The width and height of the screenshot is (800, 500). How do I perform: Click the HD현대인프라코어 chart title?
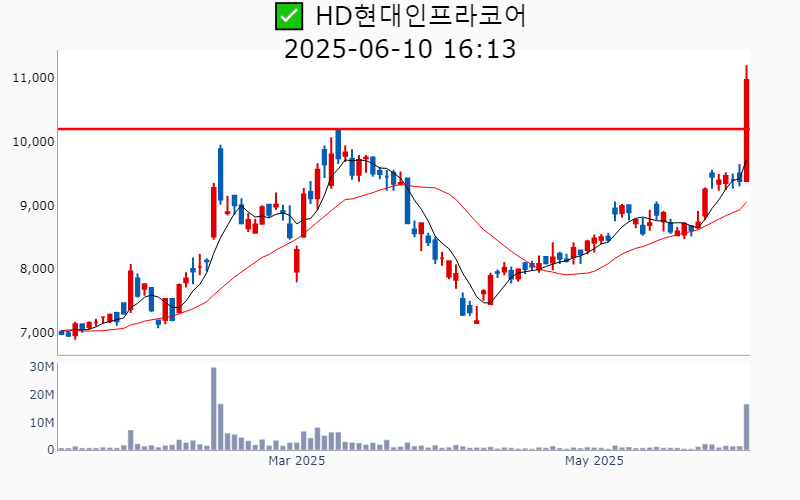[420, 16]
